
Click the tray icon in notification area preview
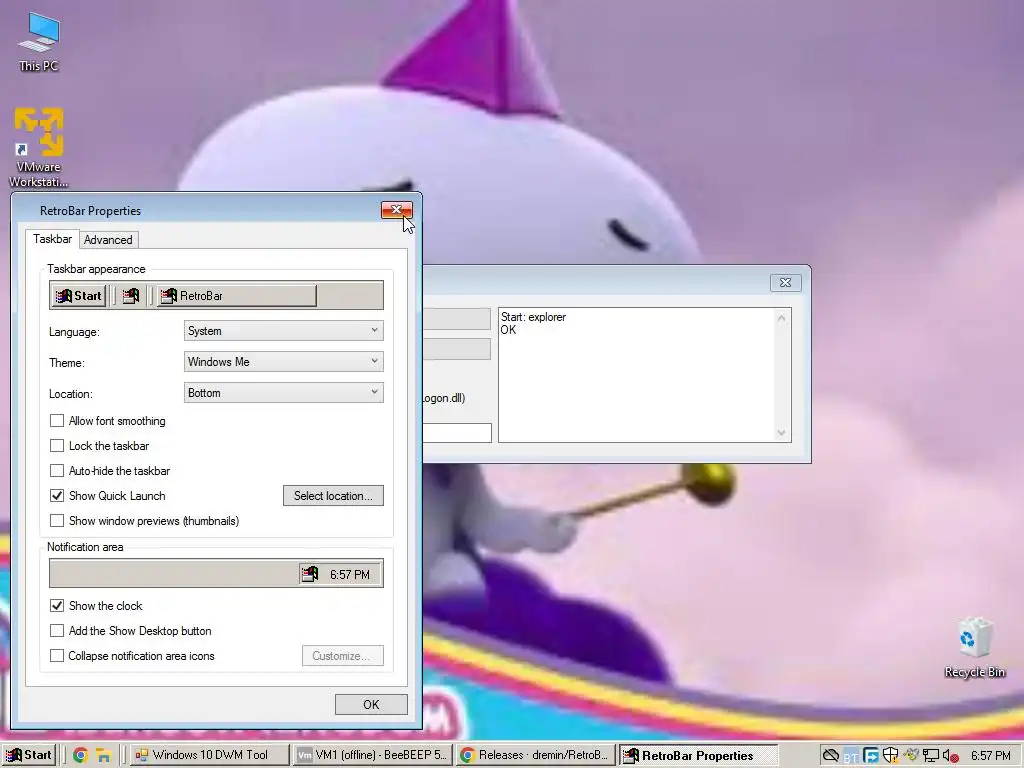click(310, 574)
